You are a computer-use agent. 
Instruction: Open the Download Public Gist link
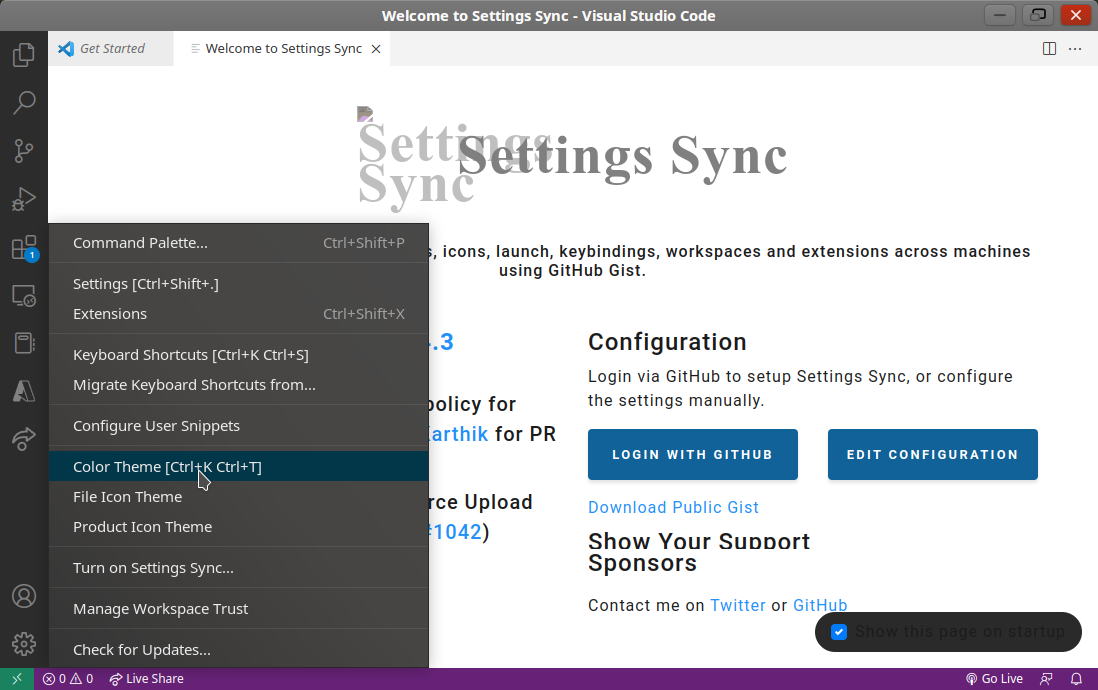point(673,507)
